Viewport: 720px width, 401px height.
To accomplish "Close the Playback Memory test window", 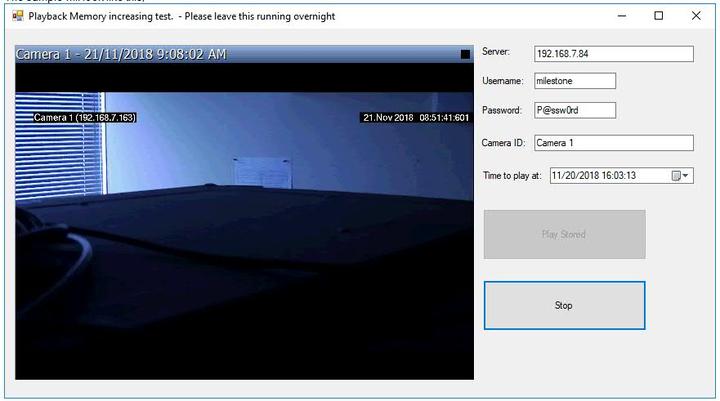I will pos(696,16).
